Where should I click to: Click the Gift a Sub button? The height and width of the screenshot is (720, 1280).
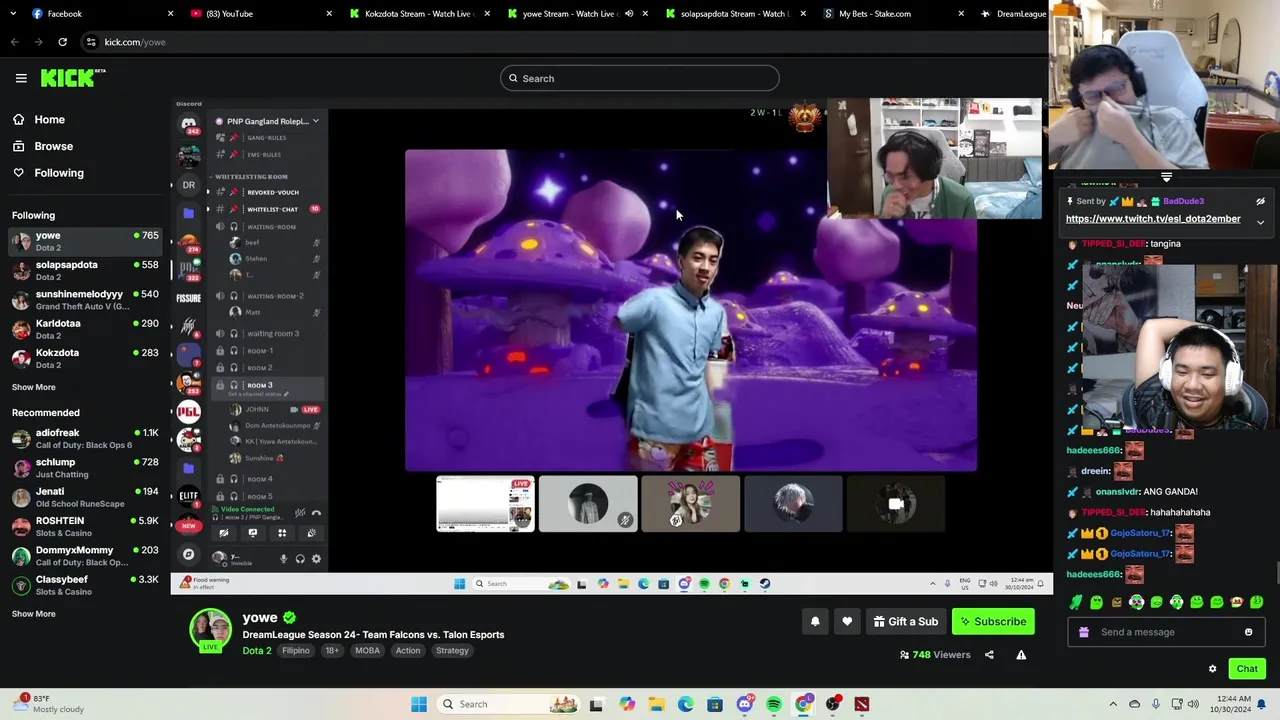905,622
